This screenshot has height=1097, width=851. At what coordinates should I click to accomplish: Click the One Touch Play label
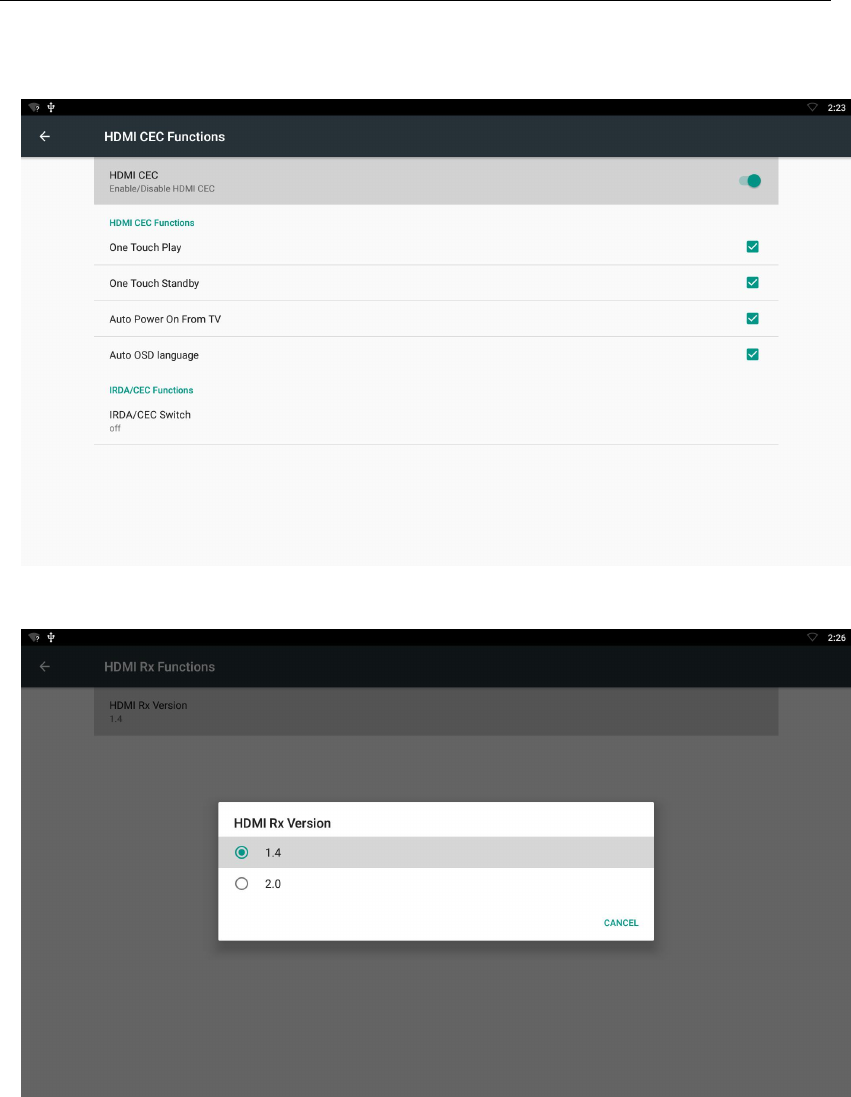pyautogui.click(x=145, y=248)
